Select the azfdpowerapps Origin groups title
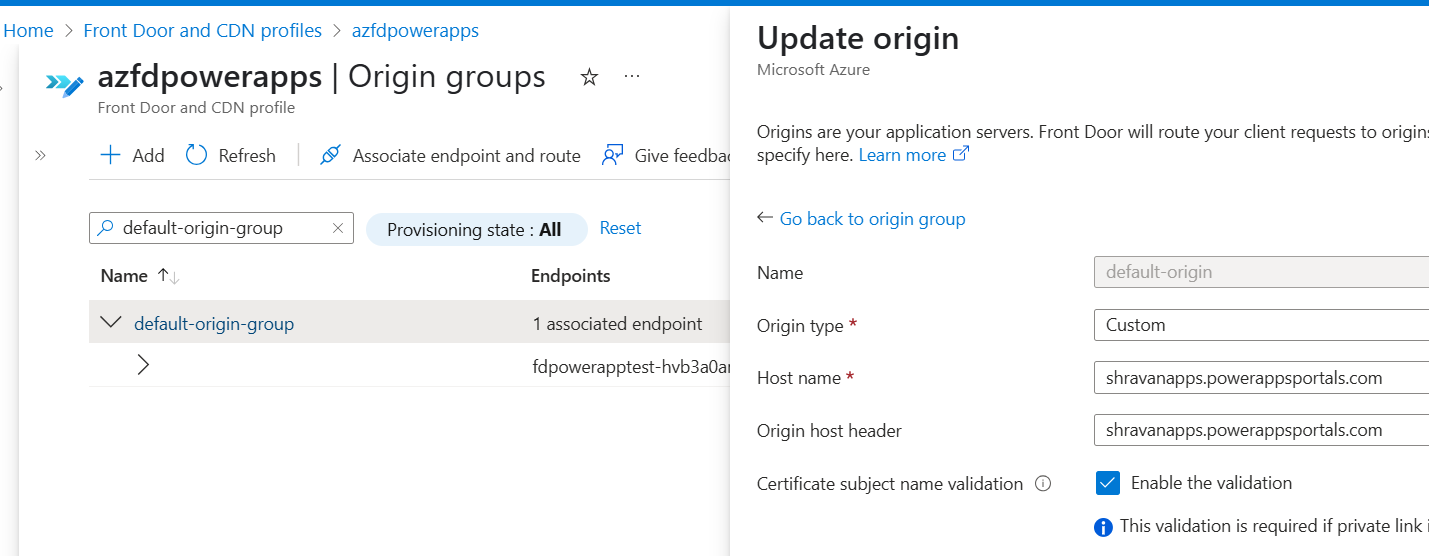Image resolution: width=1429 pixels, height=556 pixels. (x=322, y=77)
